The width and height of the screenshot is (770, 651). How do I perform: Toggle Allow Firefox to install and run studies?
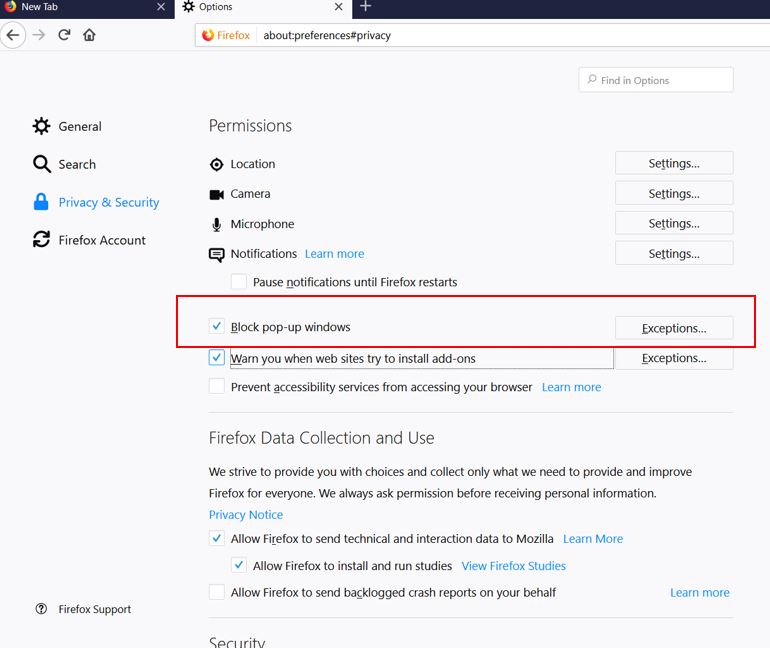coord(239,565)
